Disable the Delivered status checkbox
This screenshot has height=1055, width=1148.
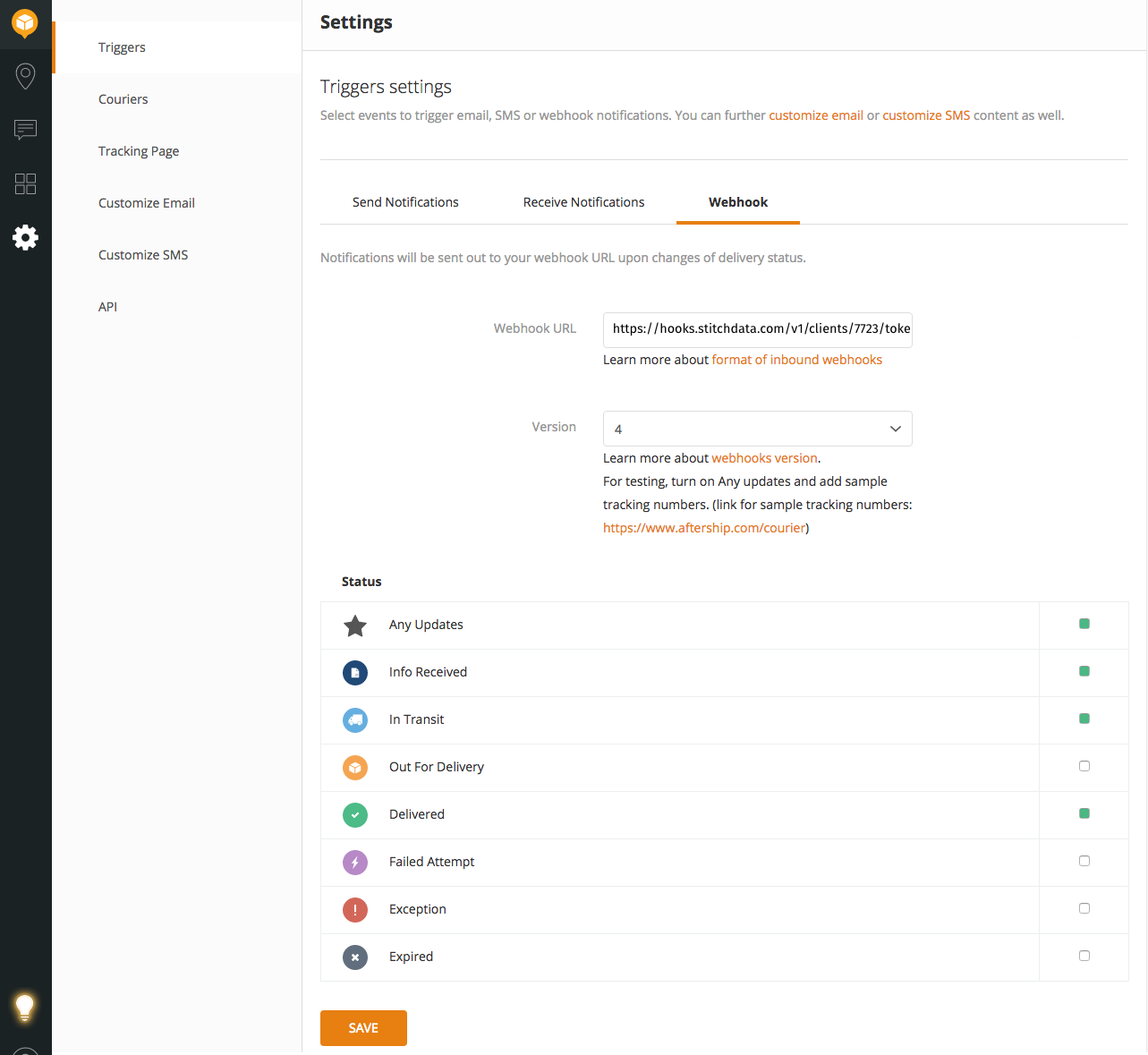point(1084,813)
